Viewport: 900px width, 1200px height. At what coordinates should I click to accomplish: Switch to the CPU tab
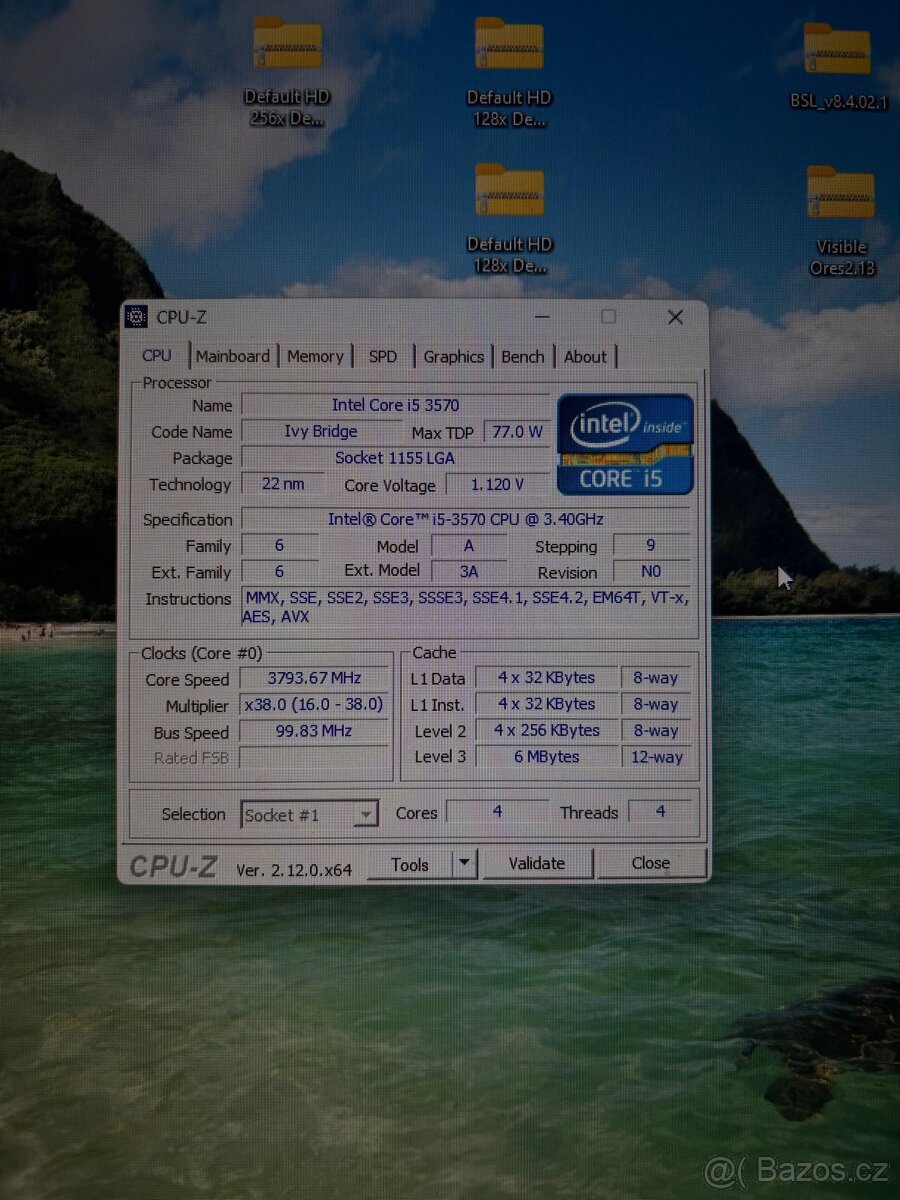[157, 356]
